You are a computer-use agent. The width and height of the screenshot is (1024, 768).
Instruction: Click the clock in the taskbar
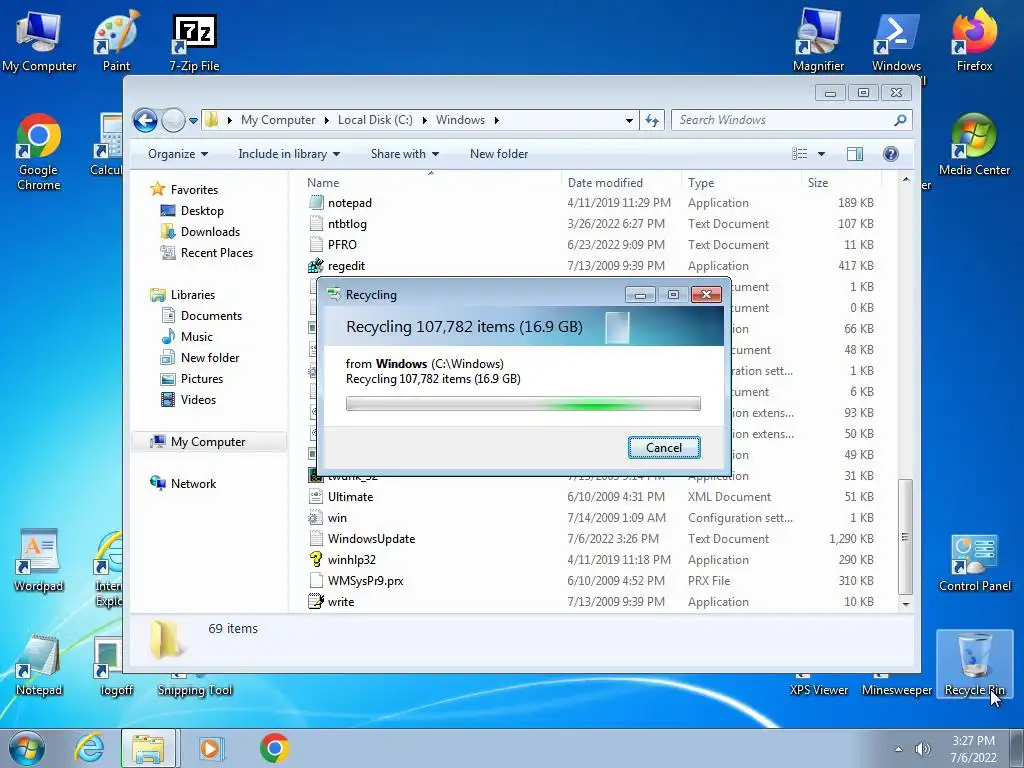(x=973, y=748)
